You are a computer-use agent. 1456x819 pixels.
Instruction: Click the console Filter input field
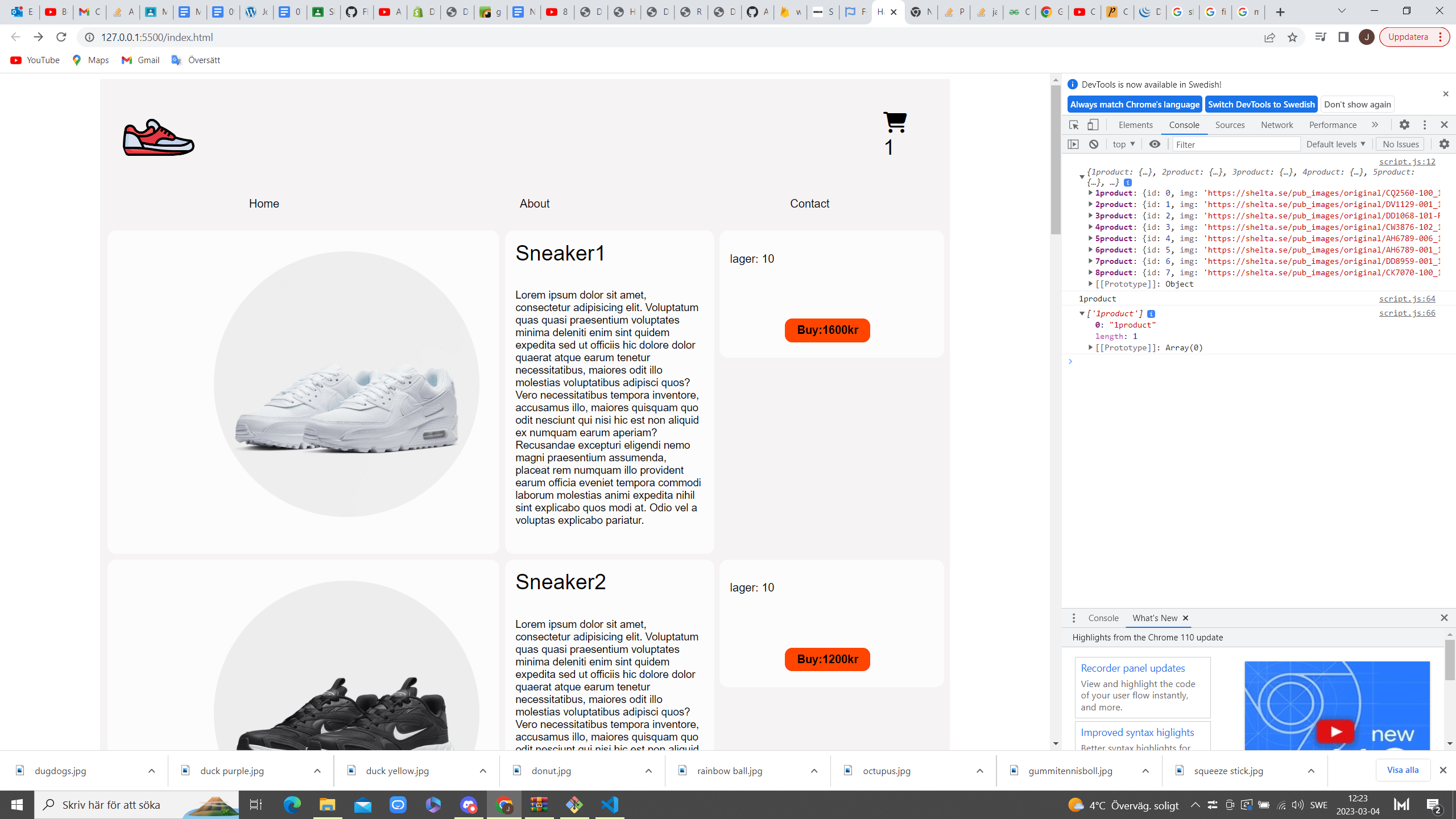click(1236, 144)
